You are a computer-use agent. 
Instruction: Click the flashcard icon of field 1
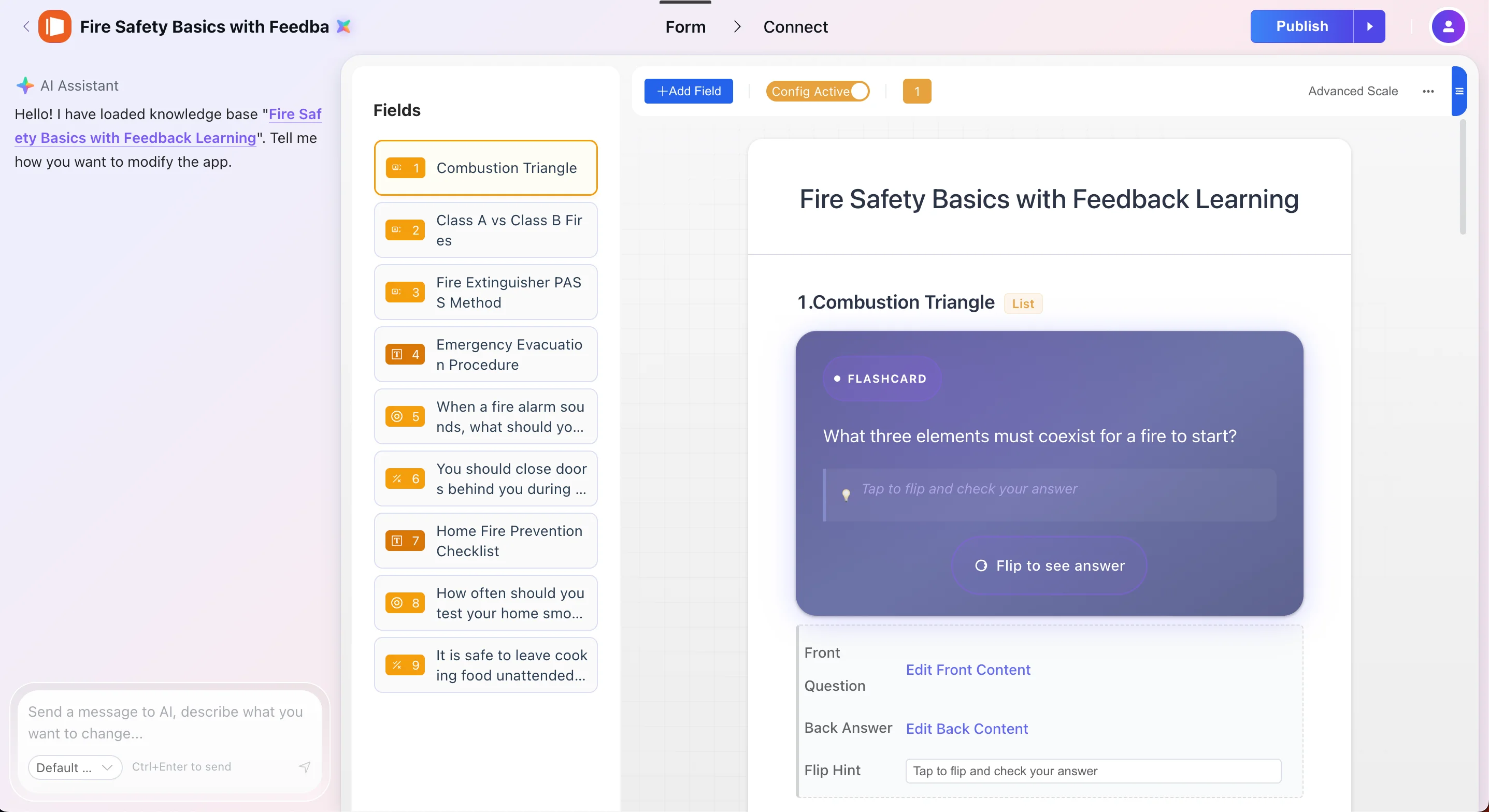pos(396,168)
